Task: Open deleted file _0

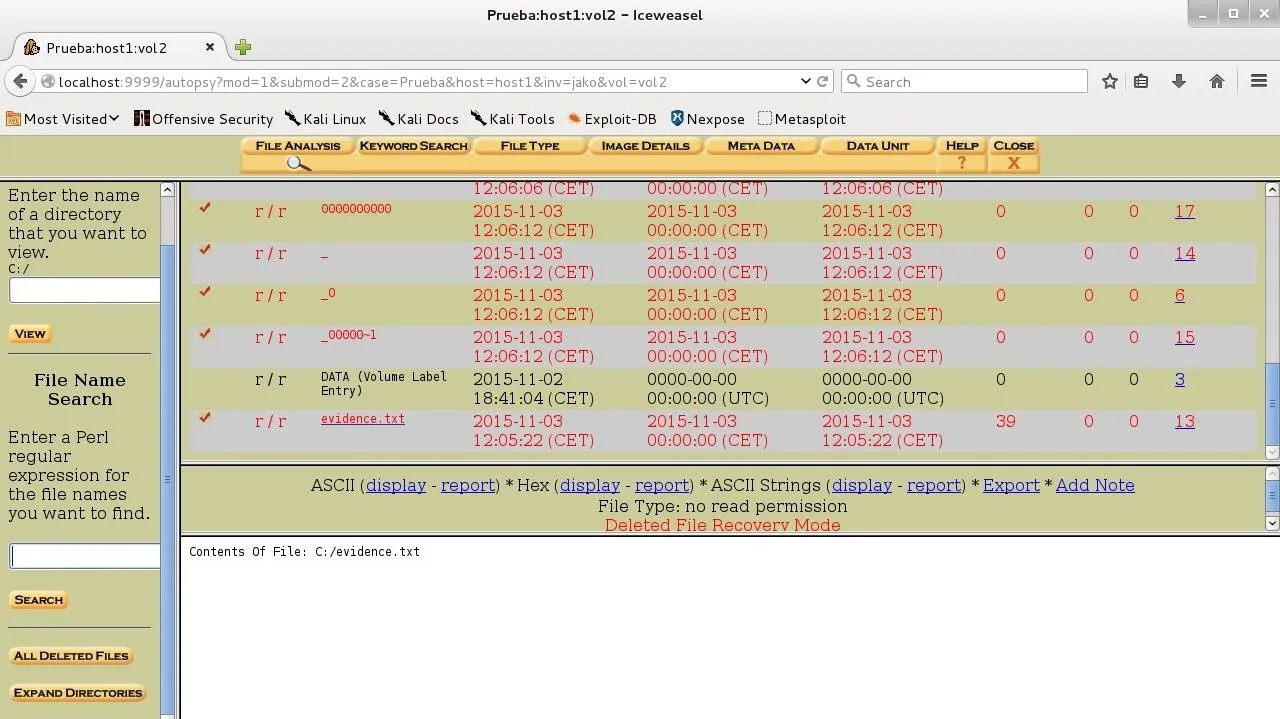Action: 328,294
